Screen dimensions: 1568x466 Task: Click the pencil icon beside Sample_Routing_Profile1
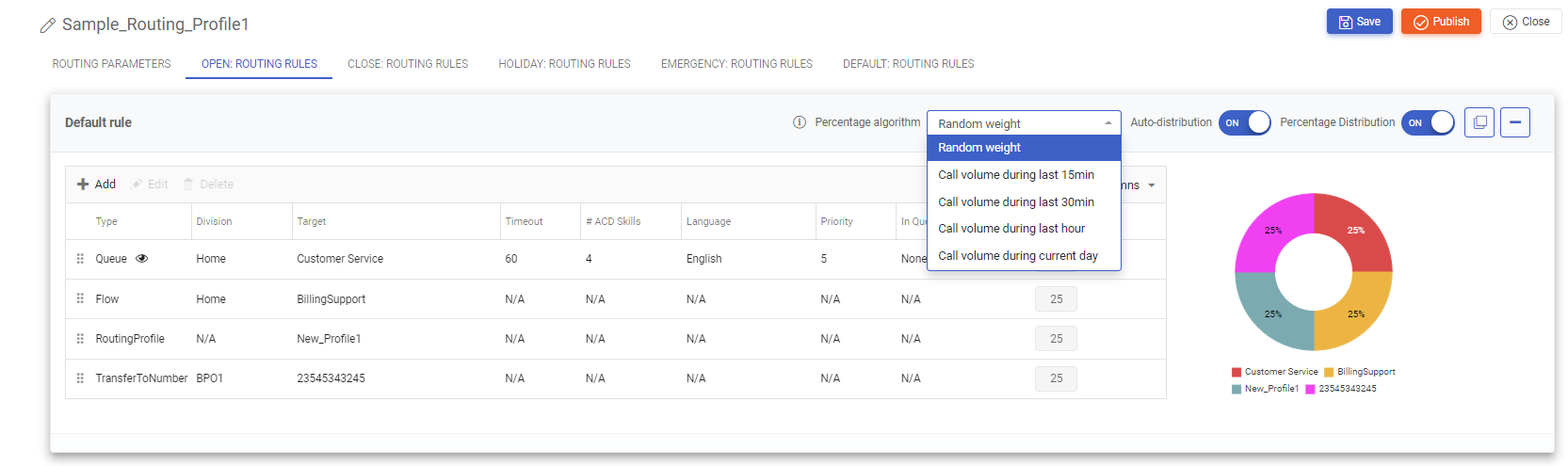coord(47,25)
